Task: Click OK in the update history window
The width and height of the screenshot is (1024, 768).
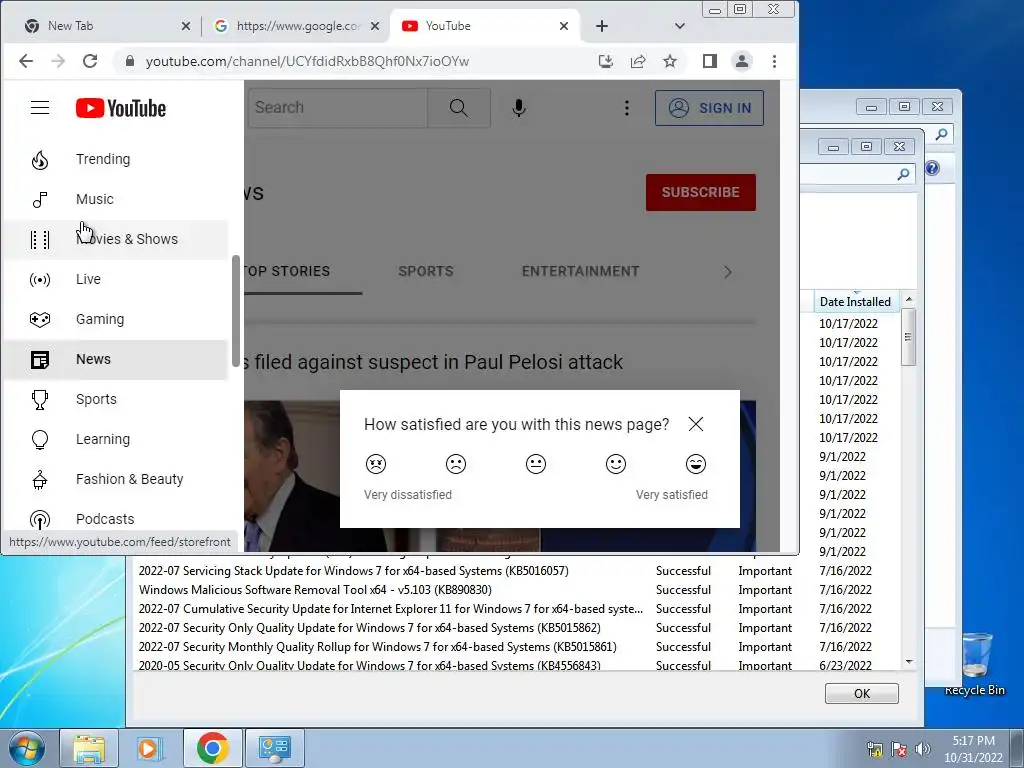Action: coord(861,694)
